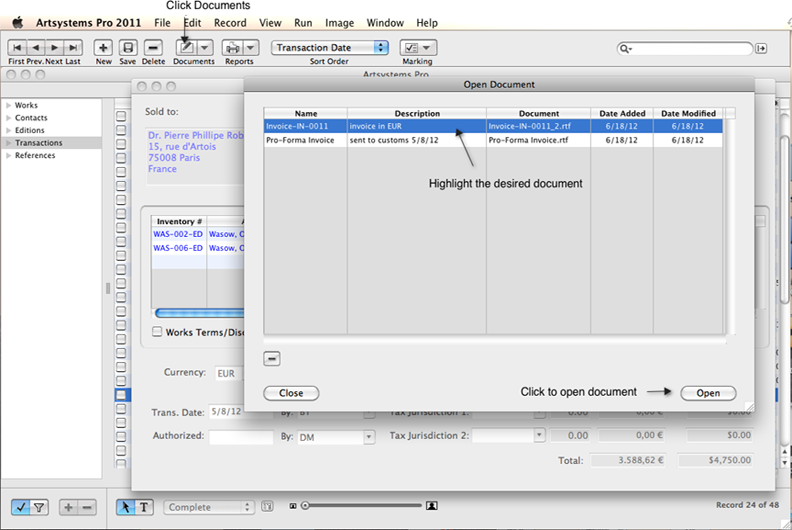Click the large image icon right of slider
This screenshot has width=792, height=530.
pyautogui.click(x=432, y=506)
